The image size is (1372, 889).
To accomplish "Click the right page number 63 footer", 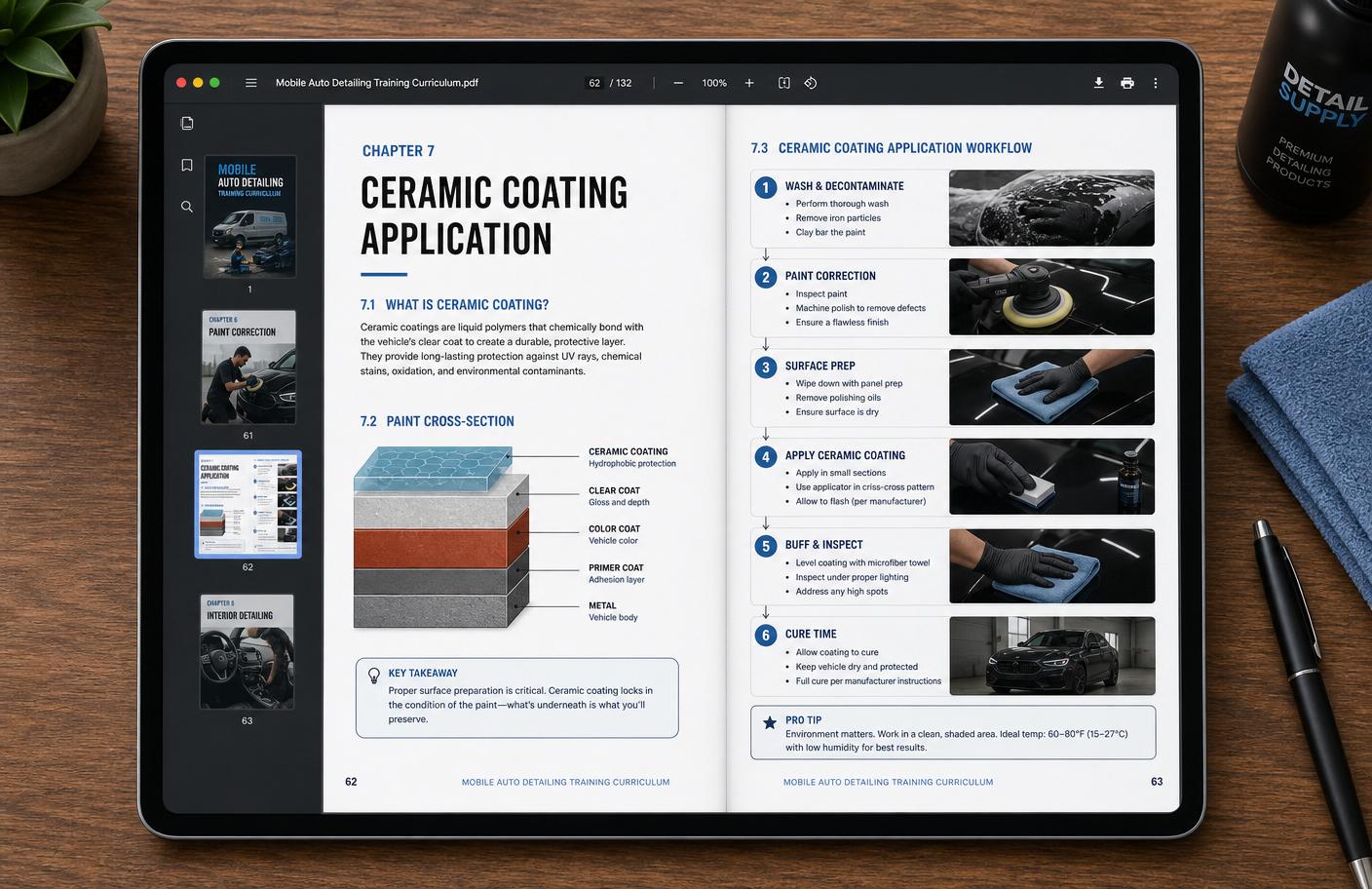I will (x=1157, y=782).
